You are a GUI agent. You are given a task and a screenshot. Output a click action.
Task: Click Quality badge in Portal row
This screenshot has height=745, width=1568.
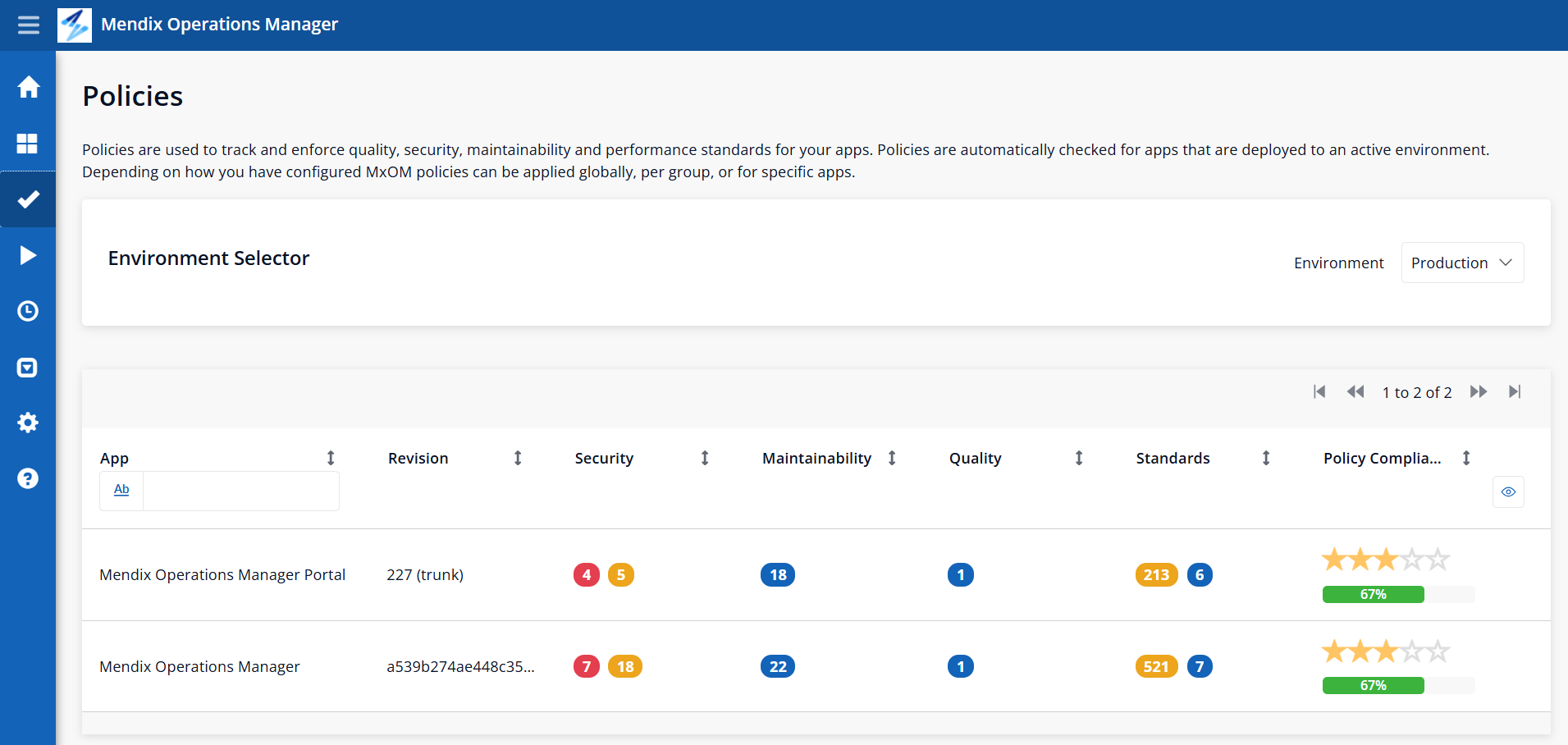click(961, 574)
